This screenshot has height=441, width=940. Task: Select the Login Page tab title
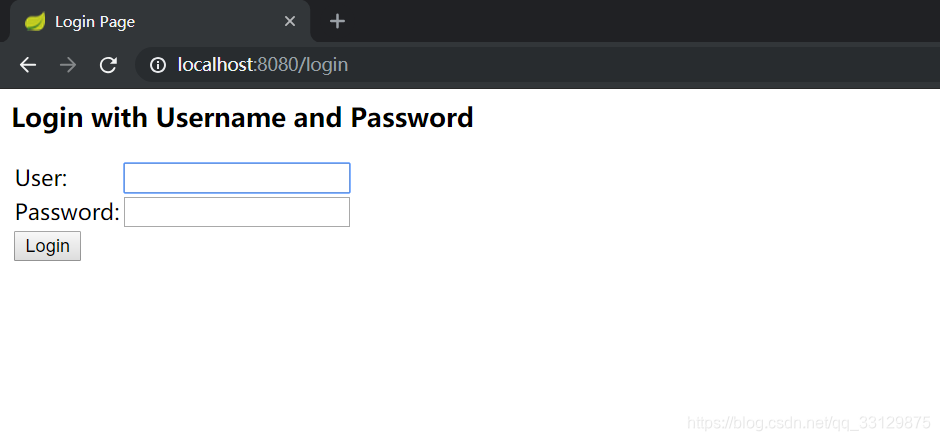coord(95,22)
